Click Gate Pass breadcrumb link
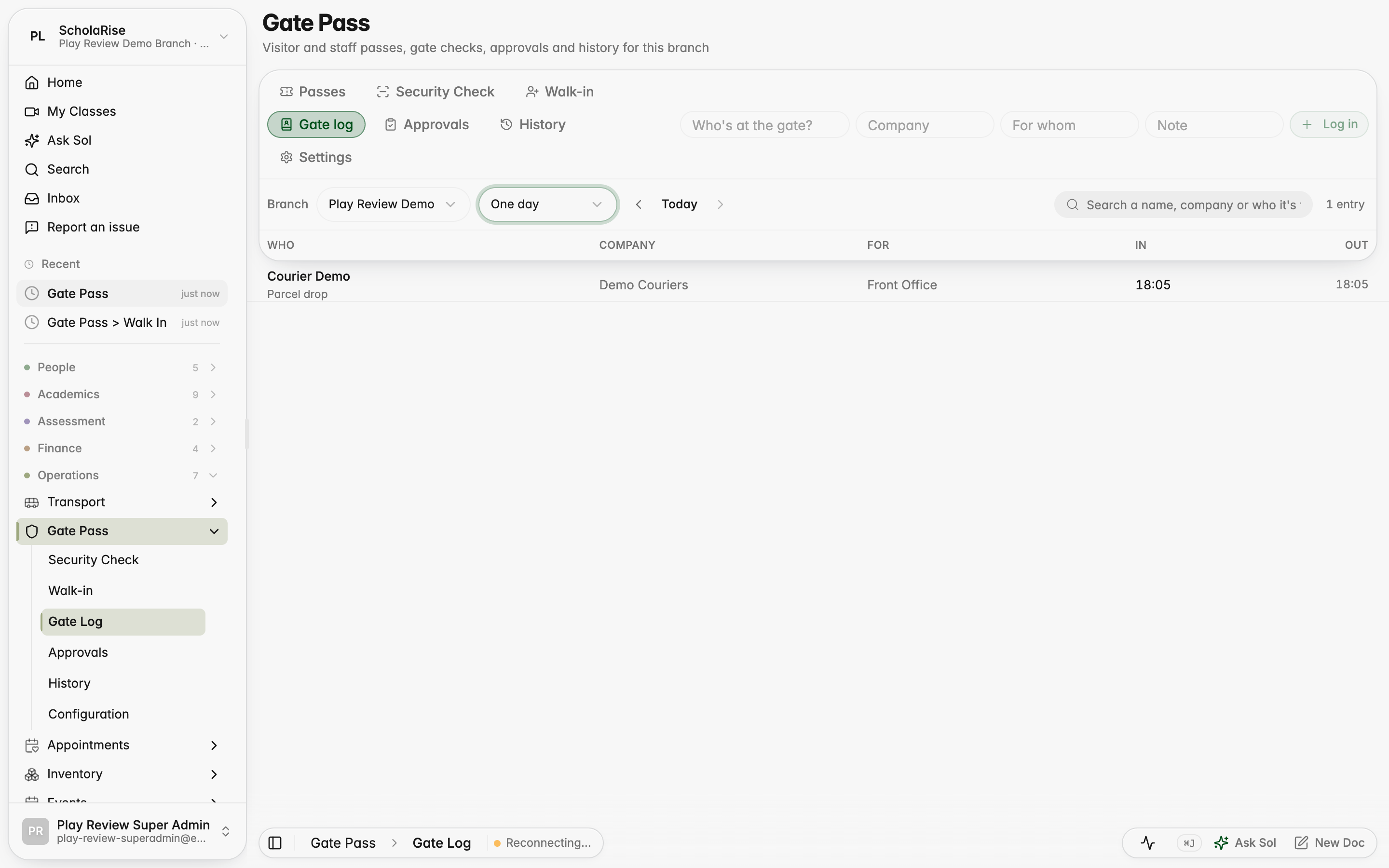 pyautogui.click(x=342, y=843)
